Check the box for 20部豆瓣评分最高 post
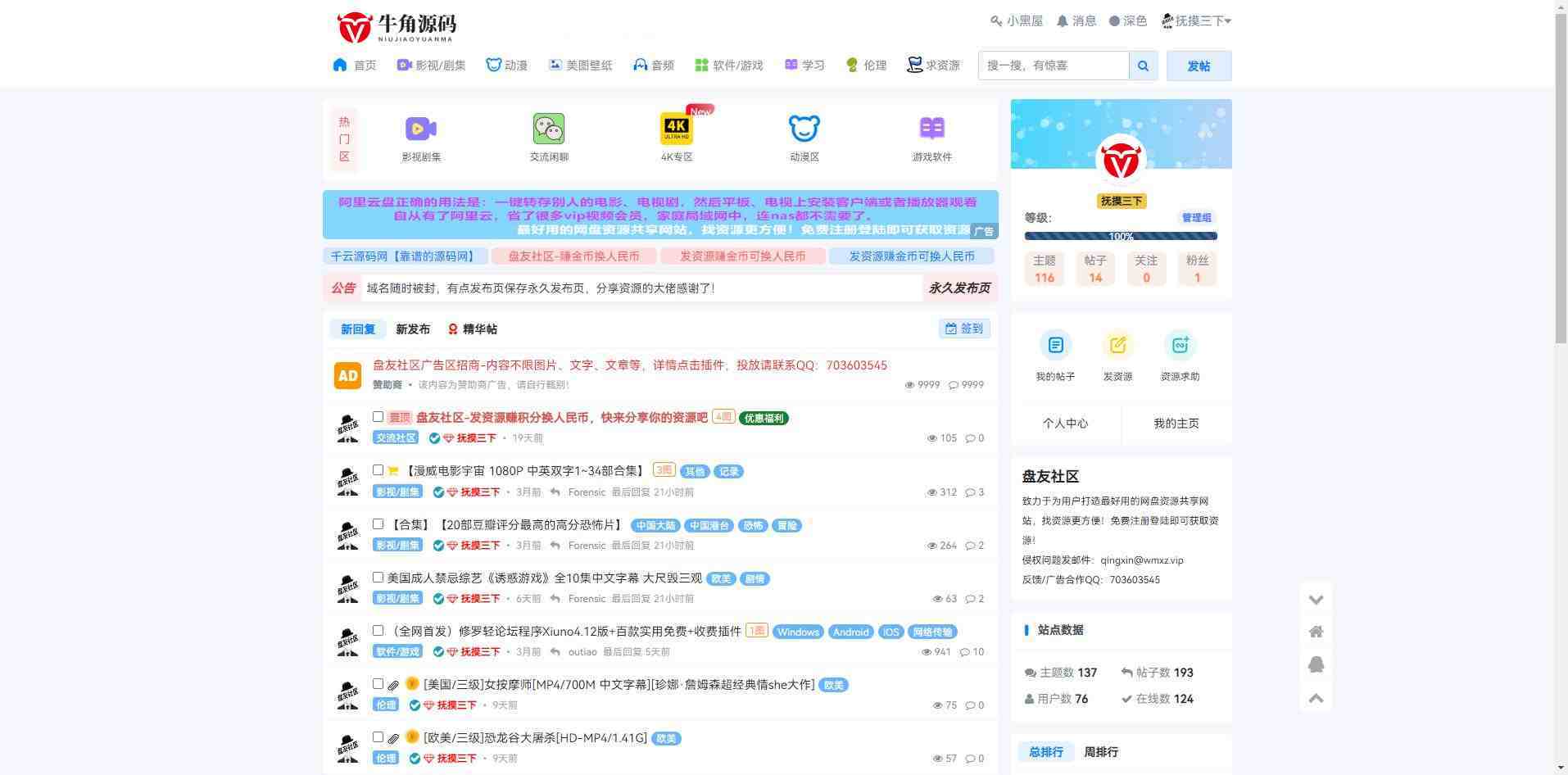This screenshot has height=775, width=1568. 378,523
